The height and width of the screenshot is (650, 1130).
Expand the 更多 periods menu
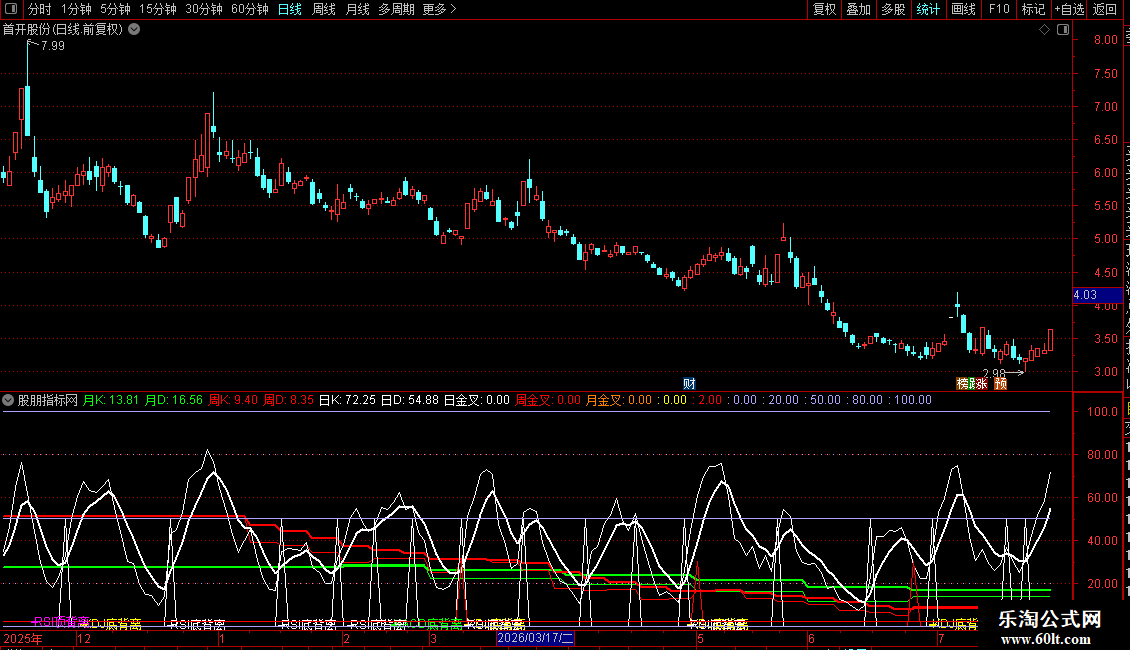click(439, 9)
